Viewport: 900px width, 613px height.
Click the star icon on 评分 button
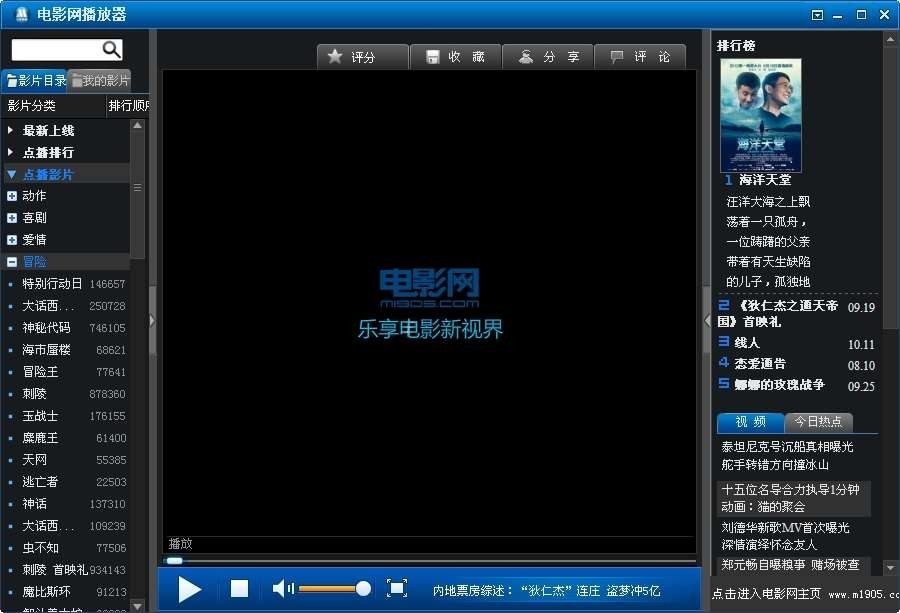point(336,56)
